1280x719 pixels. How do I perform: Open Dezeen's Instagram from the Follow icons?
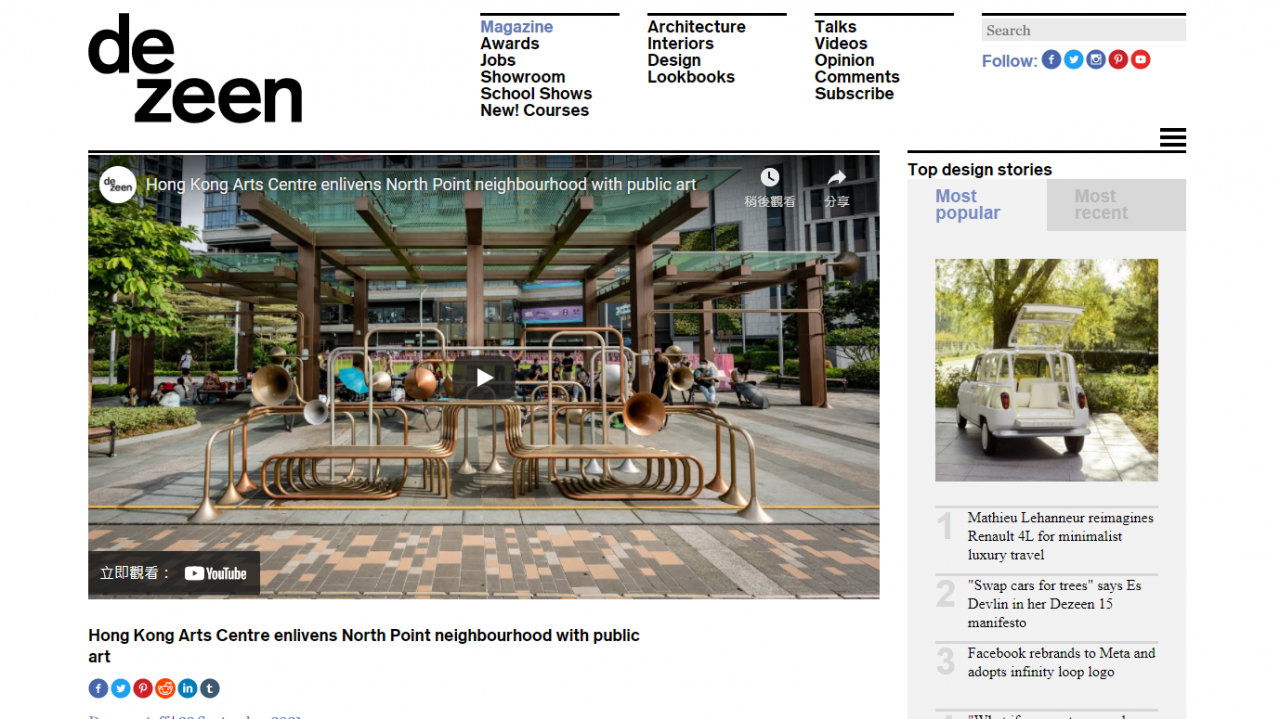pyautogui.click(x=1096, y=60)
